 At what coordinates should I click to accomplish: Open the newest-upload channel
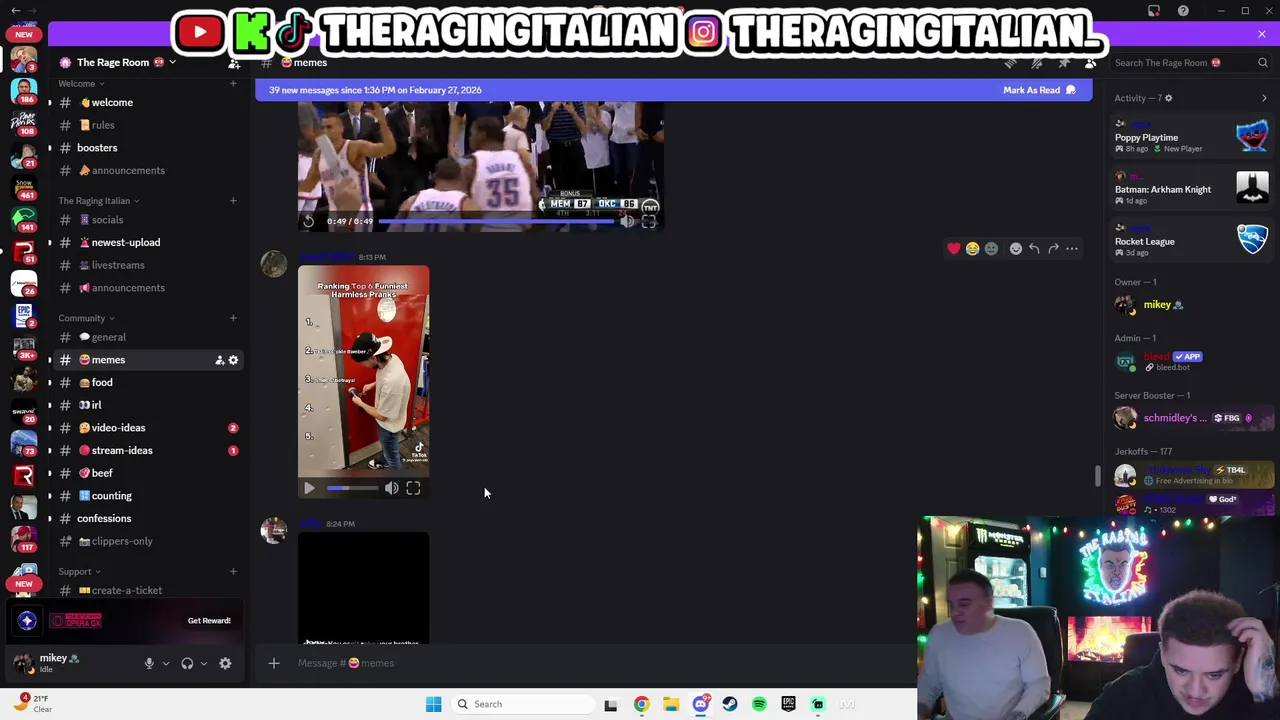(x=148, y=242)
